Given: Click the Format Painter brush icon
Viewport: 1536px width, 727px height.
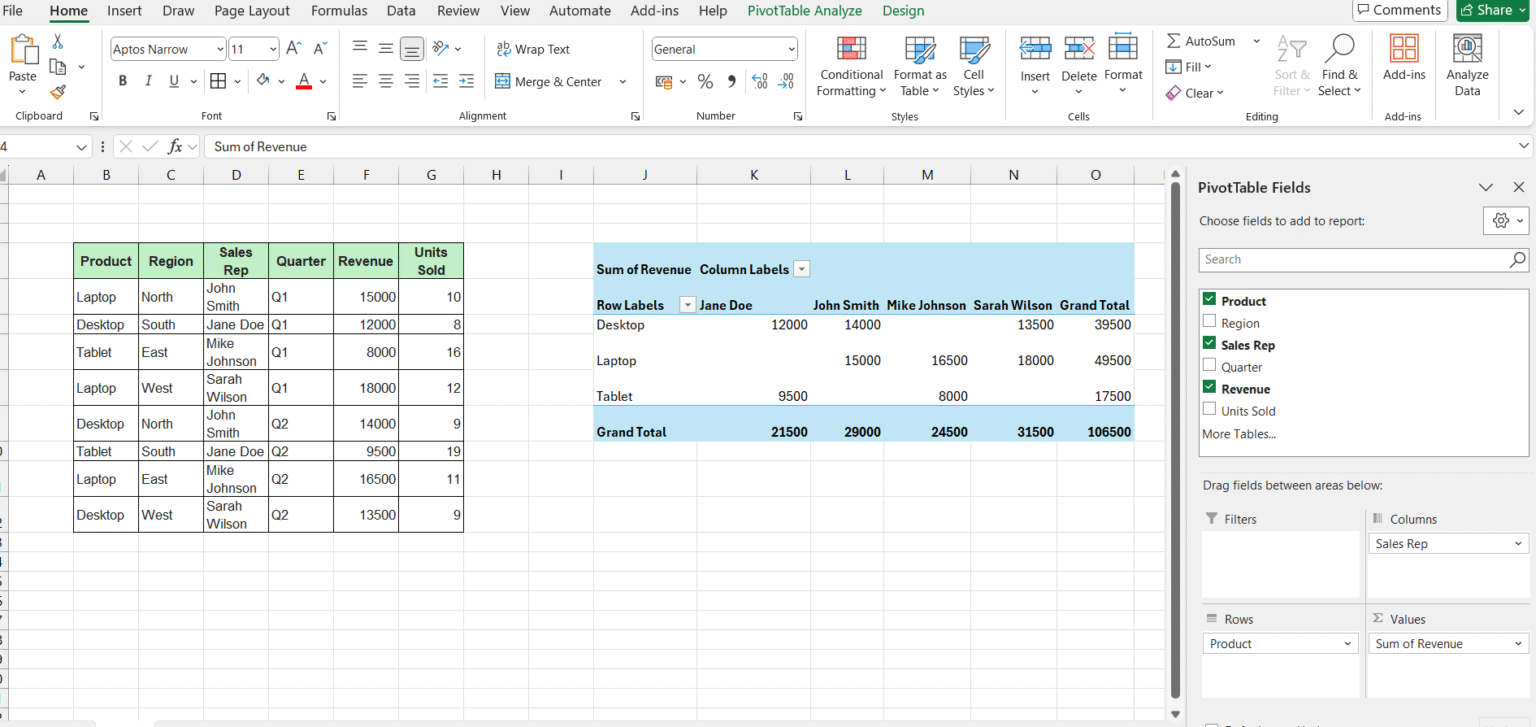Looking at the screenshot, I should [x=58, y=92].
